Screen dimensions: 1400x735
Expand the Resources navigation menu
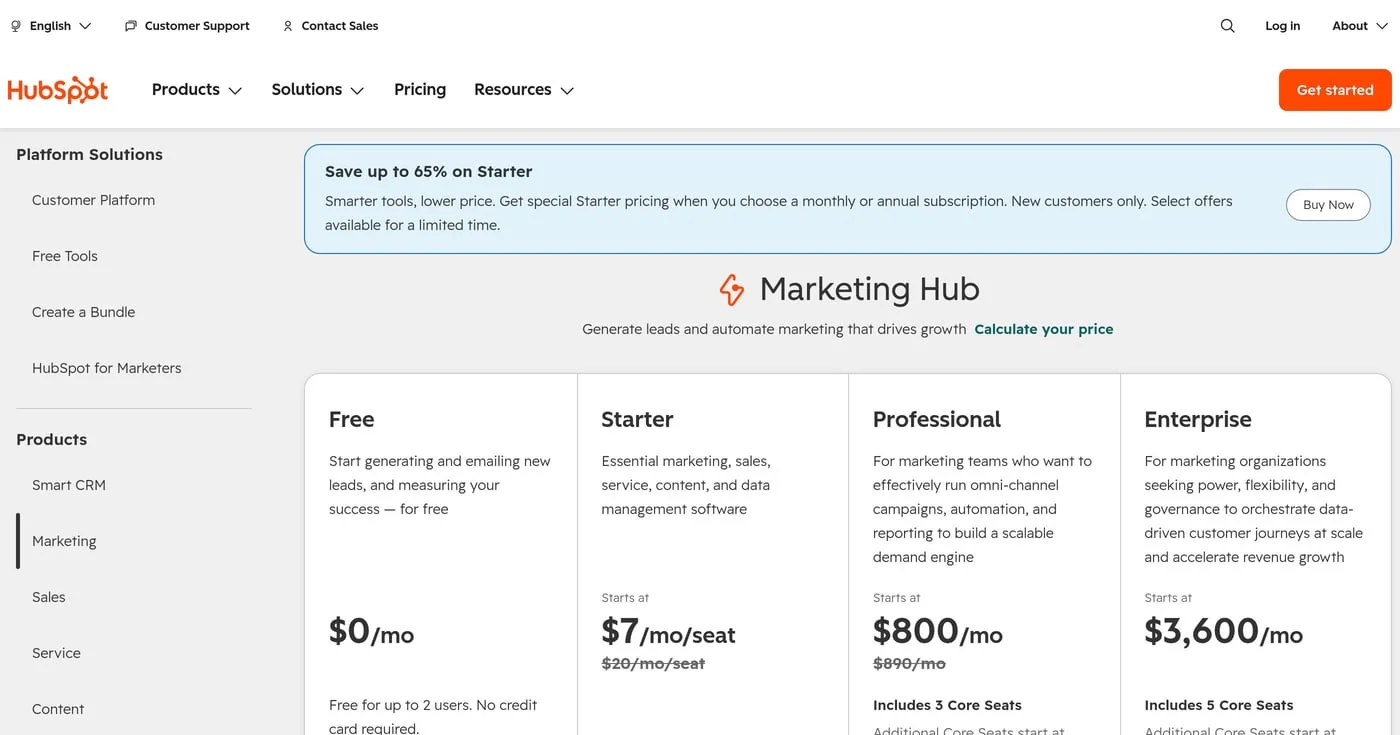(524, 90)
